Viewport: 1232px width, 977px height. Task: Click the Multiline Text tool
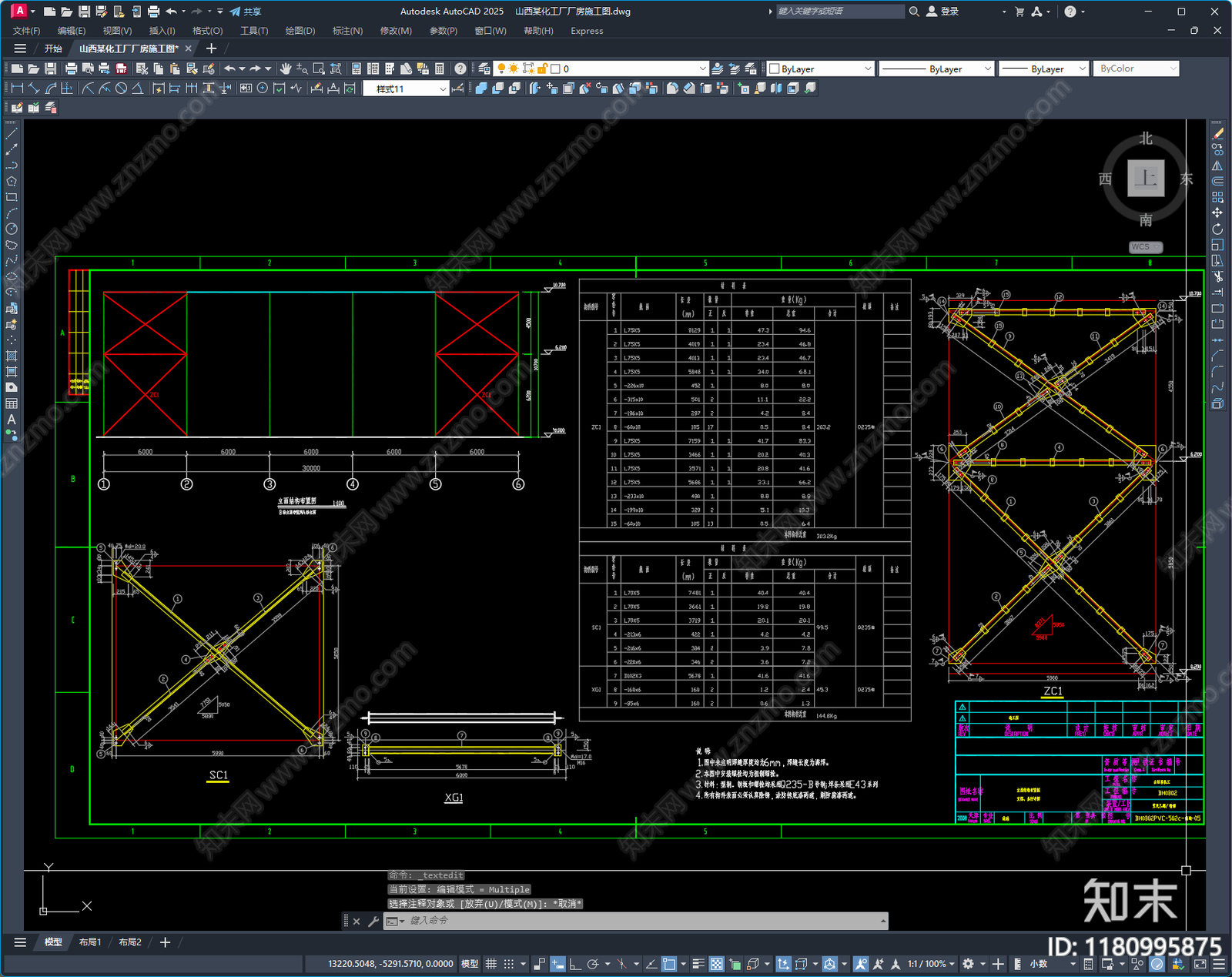pos(12,420)
